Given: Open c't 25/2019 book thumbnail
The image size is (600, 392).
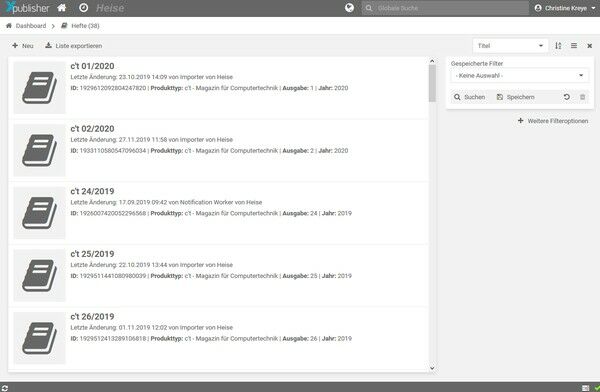Looking at the screenshot, I should (x=39, y=276).
